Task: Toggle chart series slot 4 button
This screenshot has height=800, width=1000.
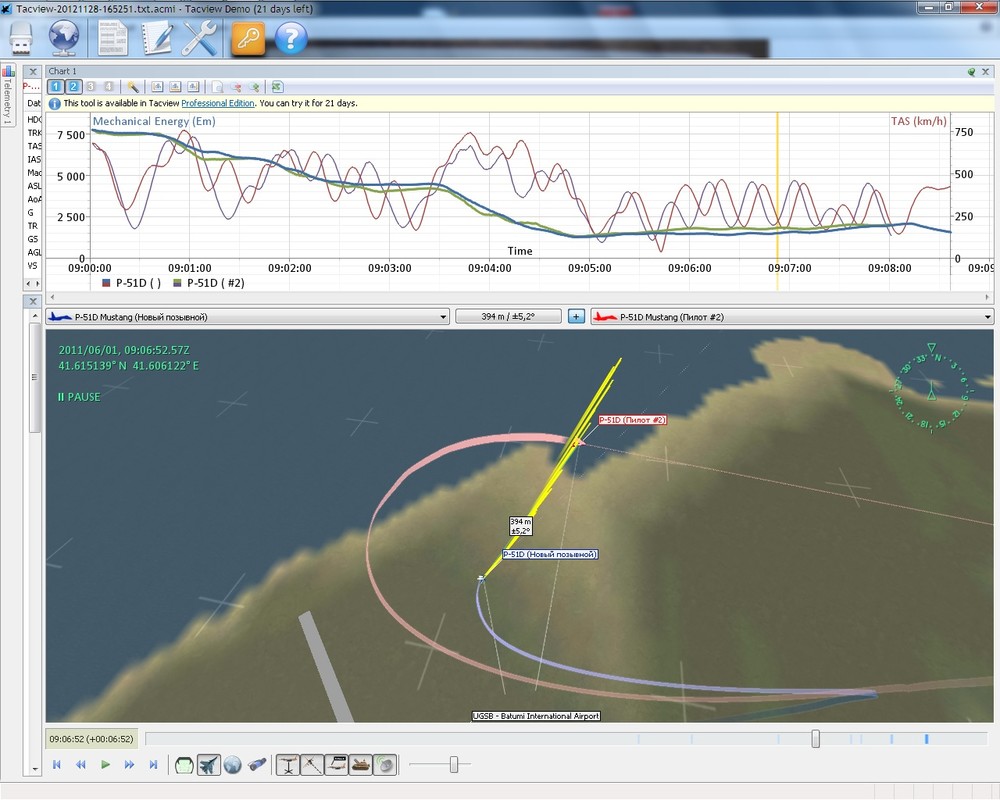Action: [108, 87]
